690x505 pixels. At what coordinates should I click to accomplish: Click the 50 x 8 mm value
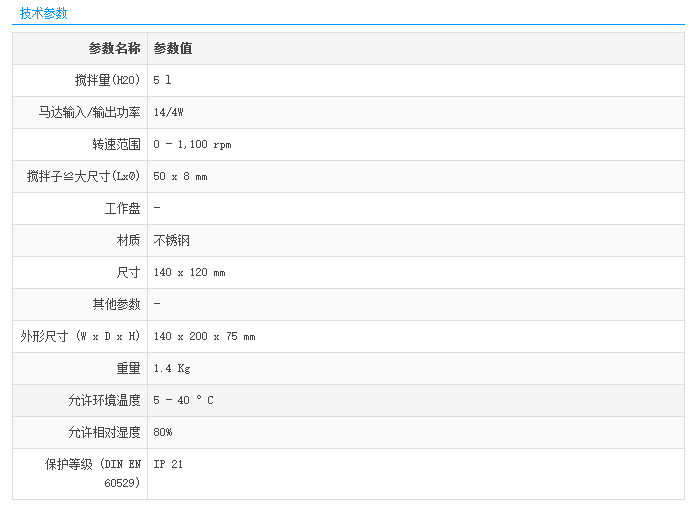coord(180,176)
